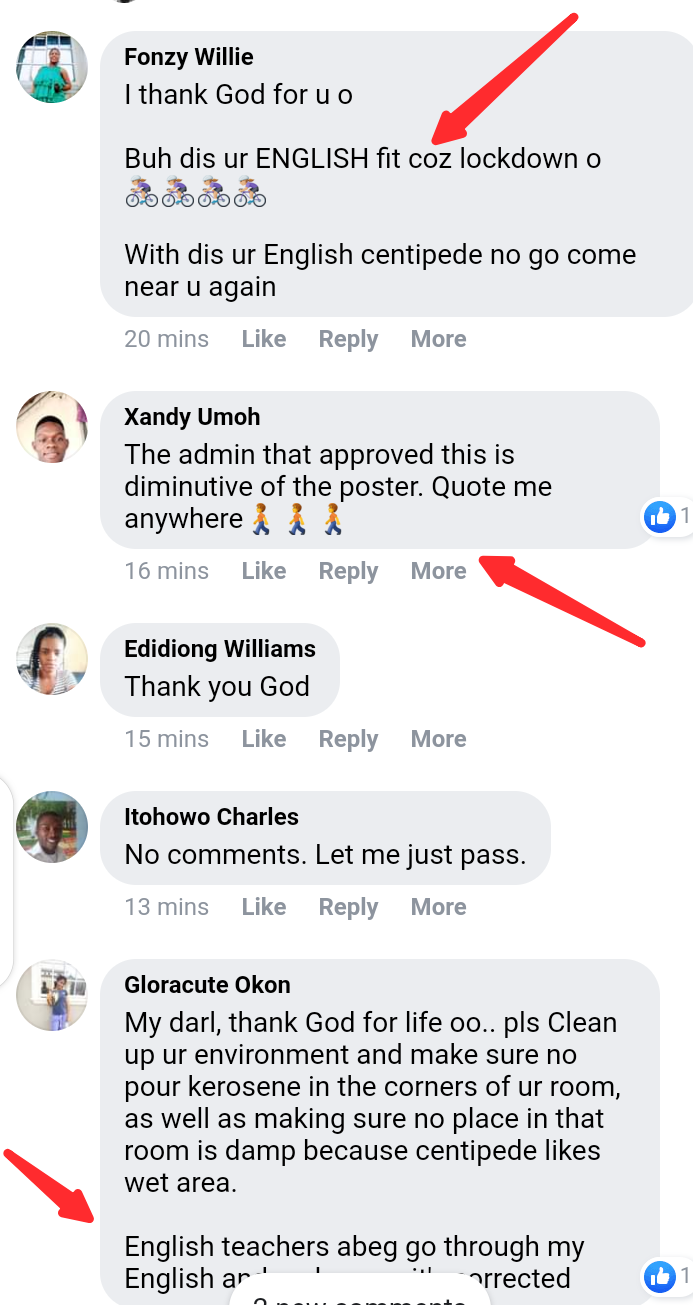
Task: Open Fonzy Willie's profile name link
Action: (189, 57)
